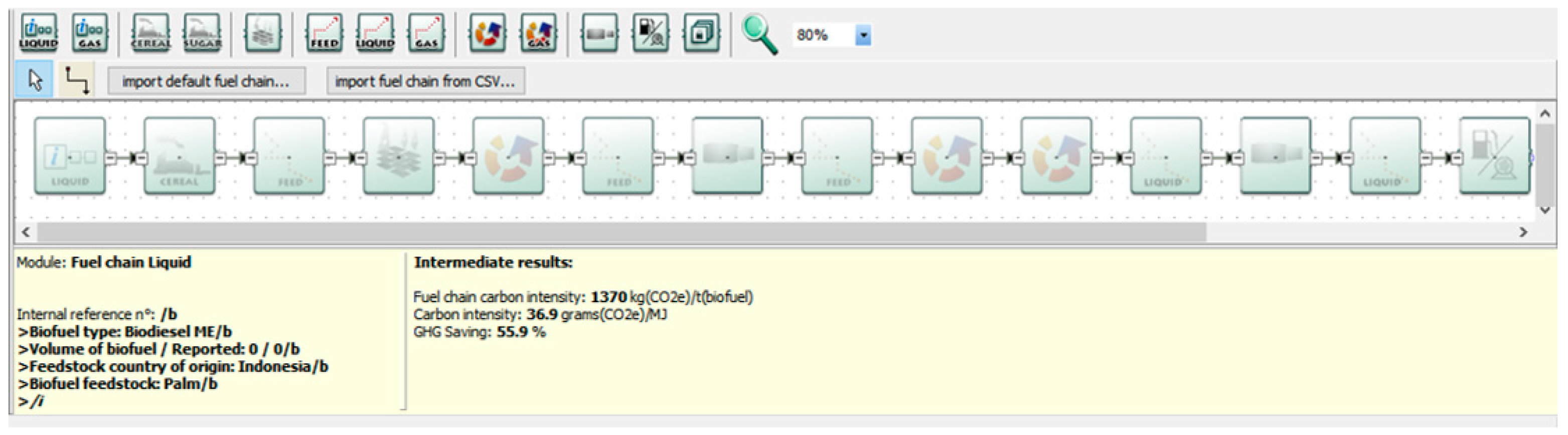
Task: Activate the connector line drawing tool
Action: tap(77, 80)
